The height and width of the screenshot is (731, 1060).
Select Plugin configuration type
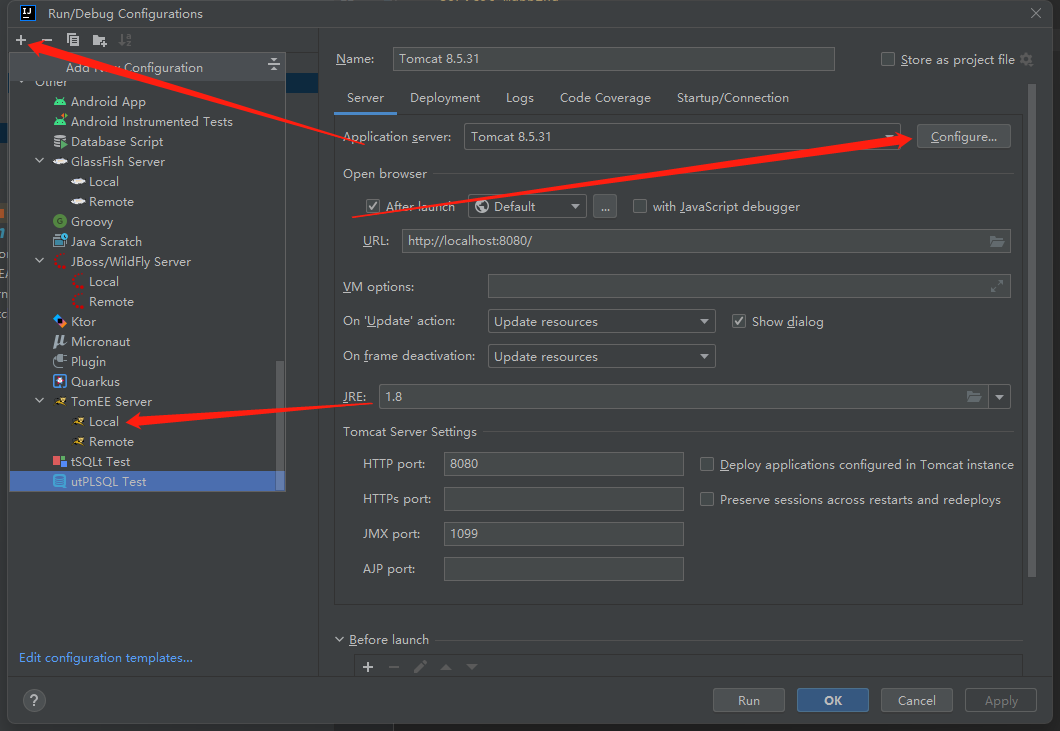coord(88,362)
